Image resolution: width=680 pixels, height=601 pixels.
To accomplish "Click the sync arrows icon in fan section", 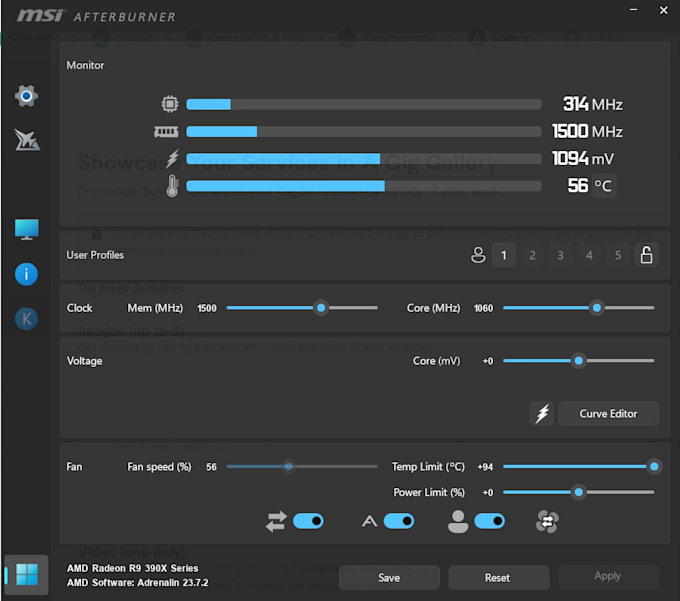I will [x=276, y=521].
